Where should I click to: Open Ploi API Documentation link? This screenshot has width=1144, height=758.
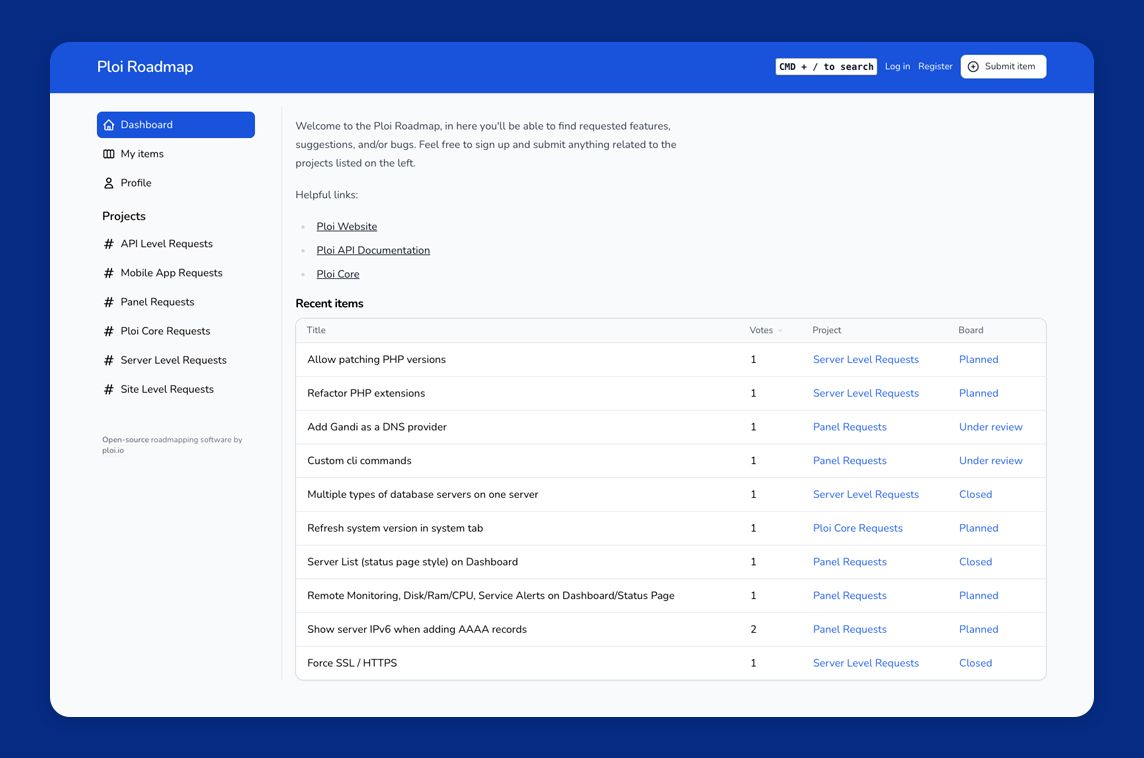373,250
